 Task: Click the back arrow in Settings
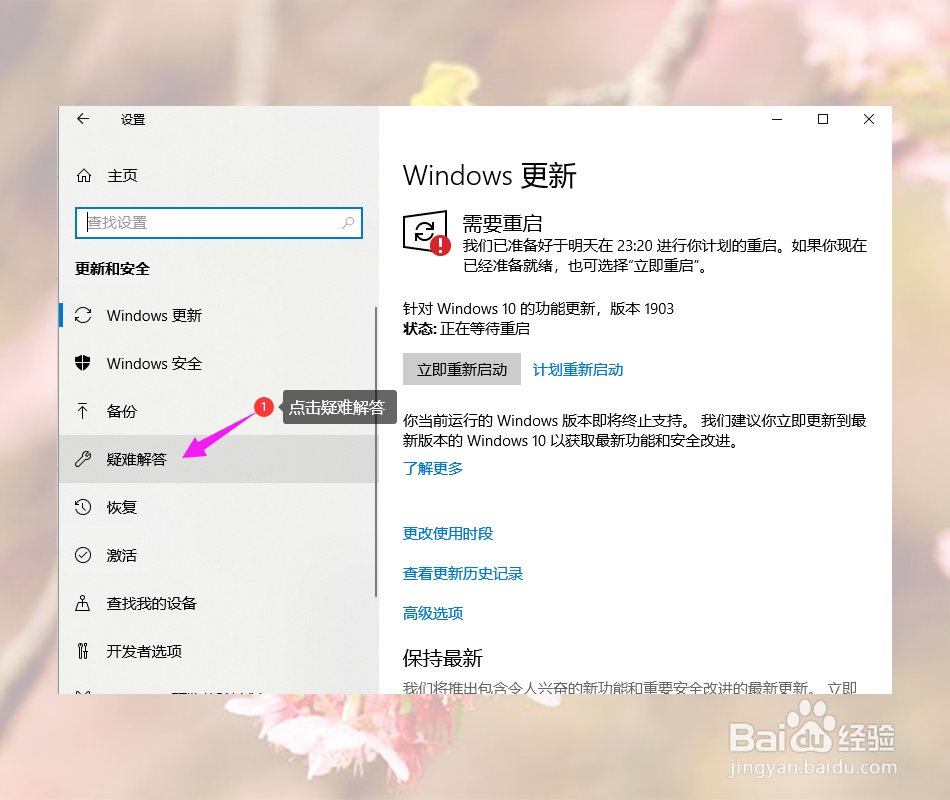(x=83, y=119)
